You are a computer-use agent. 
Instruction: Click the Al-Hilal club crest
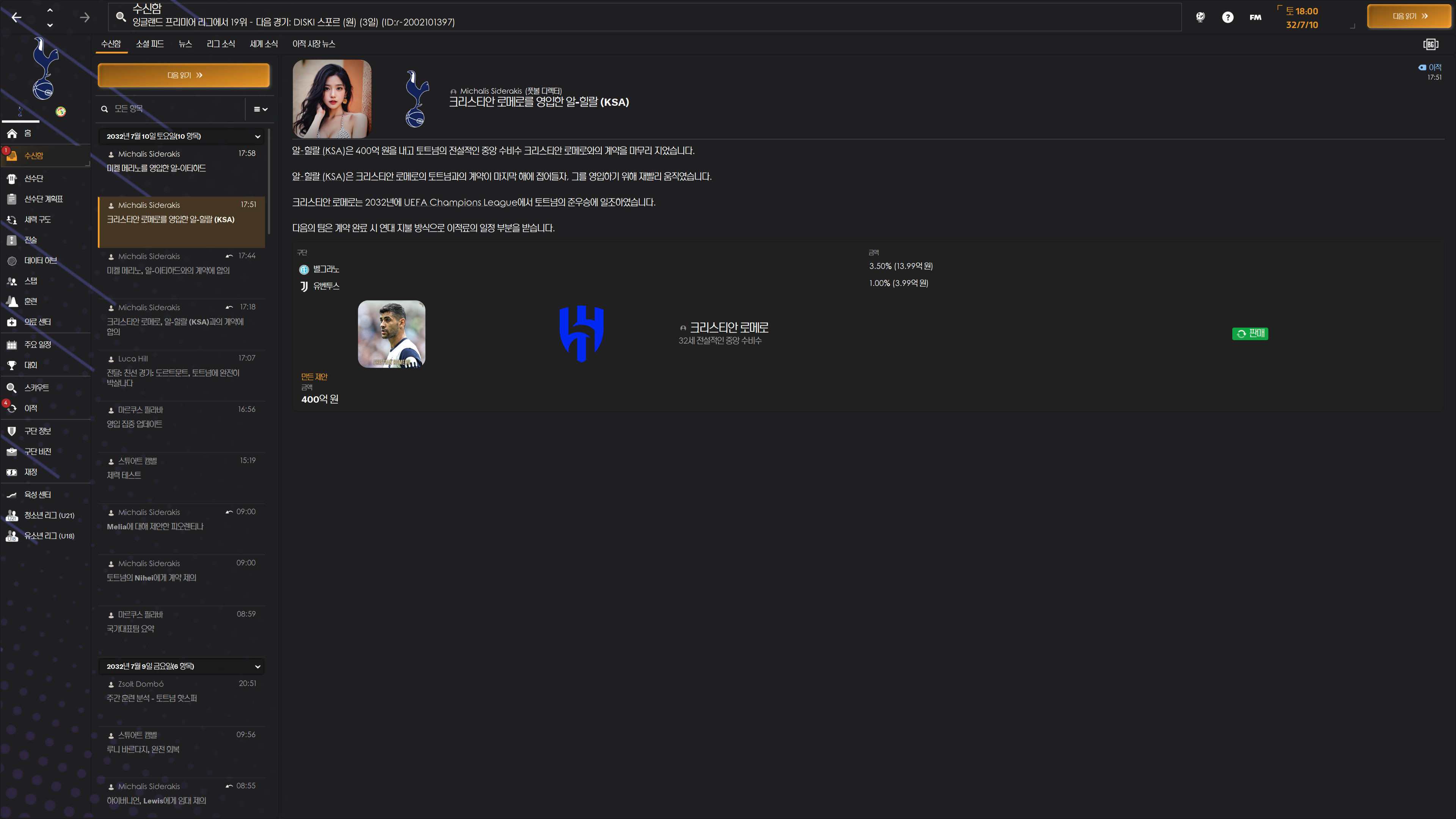[581, 334]
